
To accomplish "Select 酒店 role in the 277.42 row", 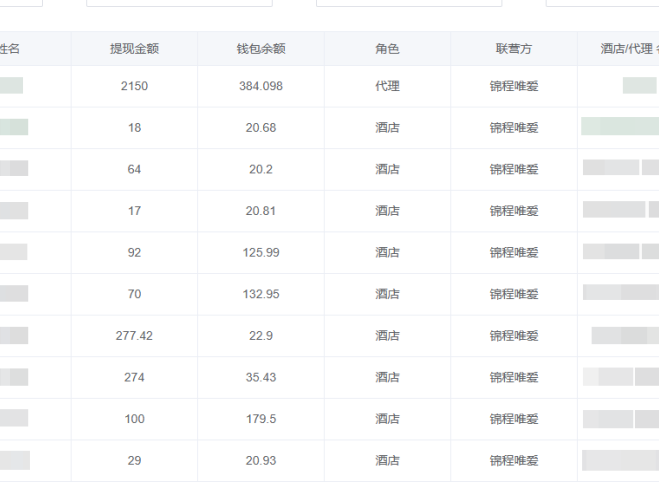I will (387, 336).
